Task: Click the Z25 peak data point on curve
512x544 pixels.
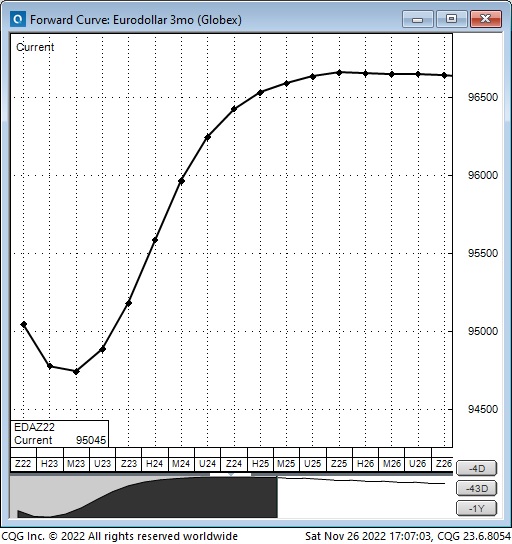Action: 339,73
